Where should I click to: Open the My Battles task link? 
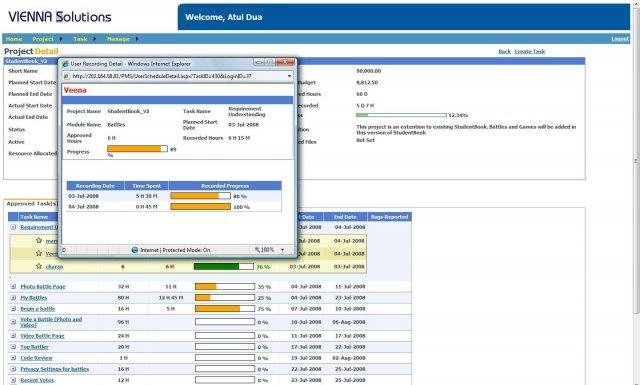(x=33, y=298)
